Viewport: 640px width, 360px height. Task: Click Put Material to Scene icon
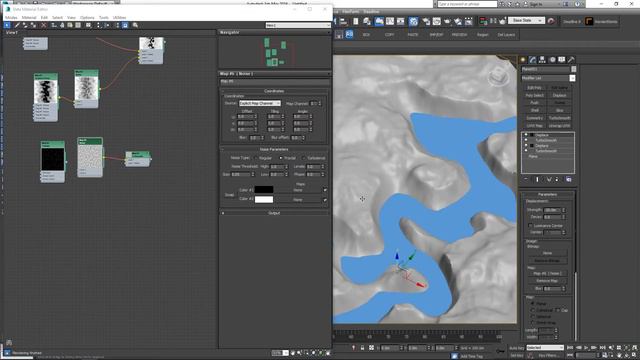point(25,25)
